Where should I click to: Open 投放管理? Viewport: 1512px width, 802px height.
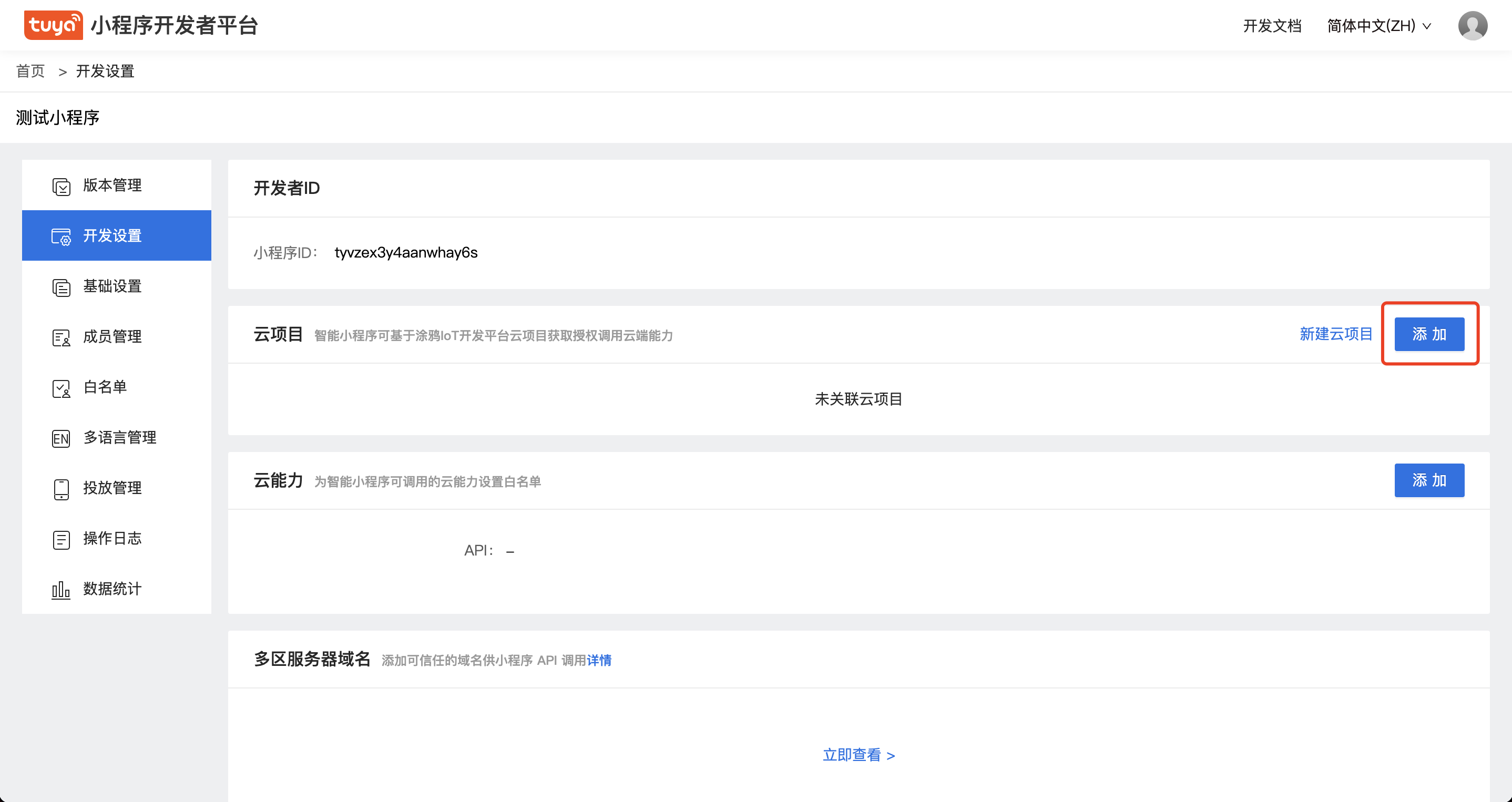click(116, 488)
